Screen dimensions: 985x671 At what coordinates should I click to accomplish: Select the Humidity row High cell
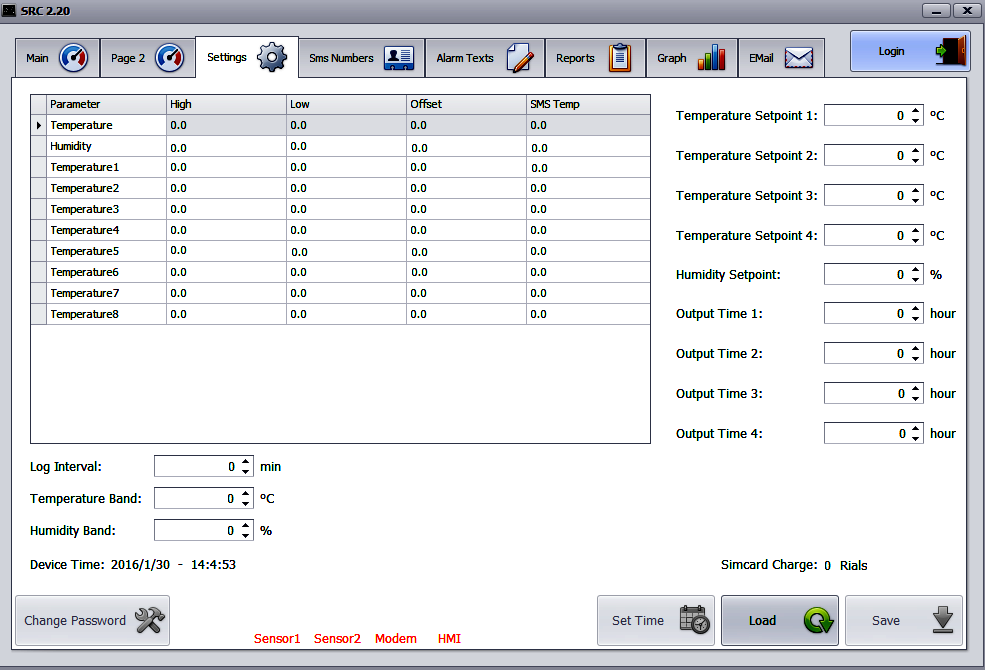tap(226, 146)
